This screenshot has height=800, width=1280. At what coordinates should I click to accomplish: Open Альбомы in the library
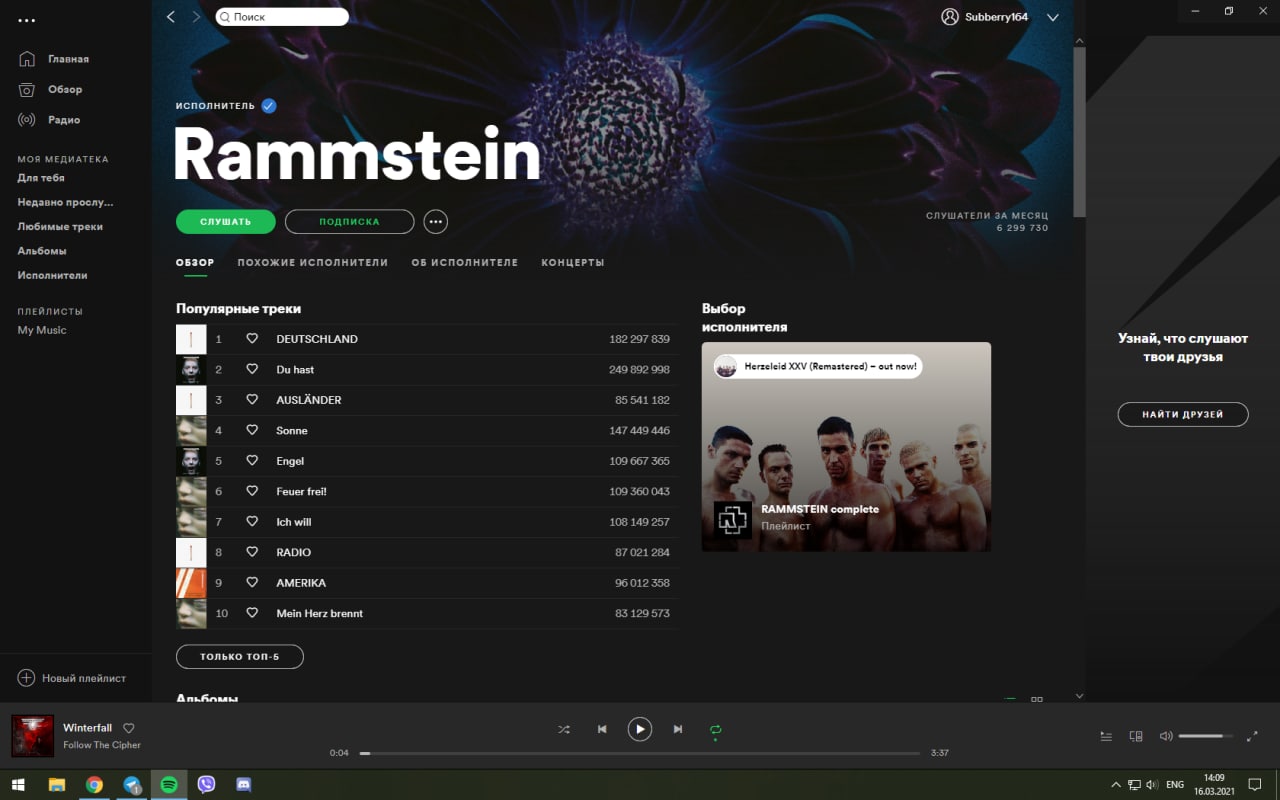click(42, 251)
